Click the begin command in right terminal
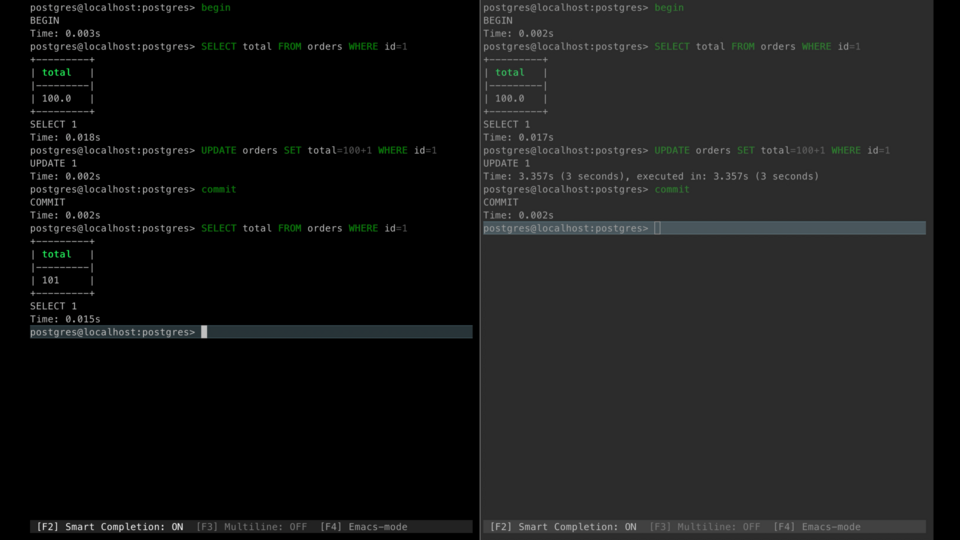Image resolution: width=960 pixels, height=540 pixels. click(669, 7)
